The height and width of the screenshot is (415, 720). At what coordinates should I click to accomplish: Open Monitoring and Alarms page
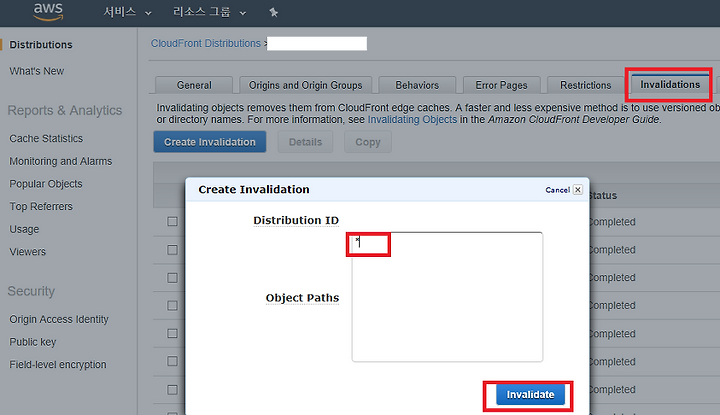point(61,161)
